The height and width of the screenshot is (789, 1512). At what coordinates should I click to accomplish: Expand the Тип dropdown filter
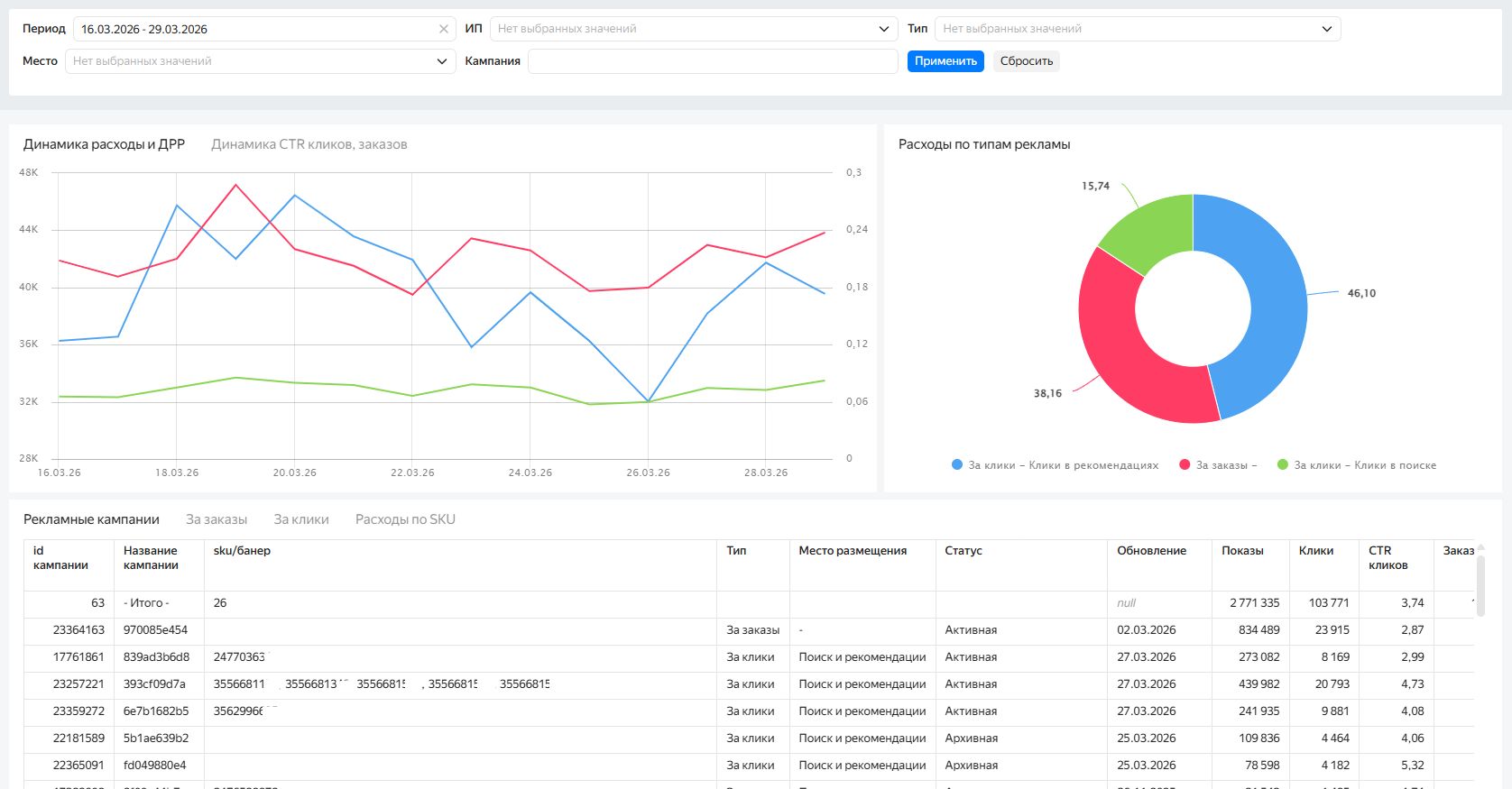(x=1137, y=29)
